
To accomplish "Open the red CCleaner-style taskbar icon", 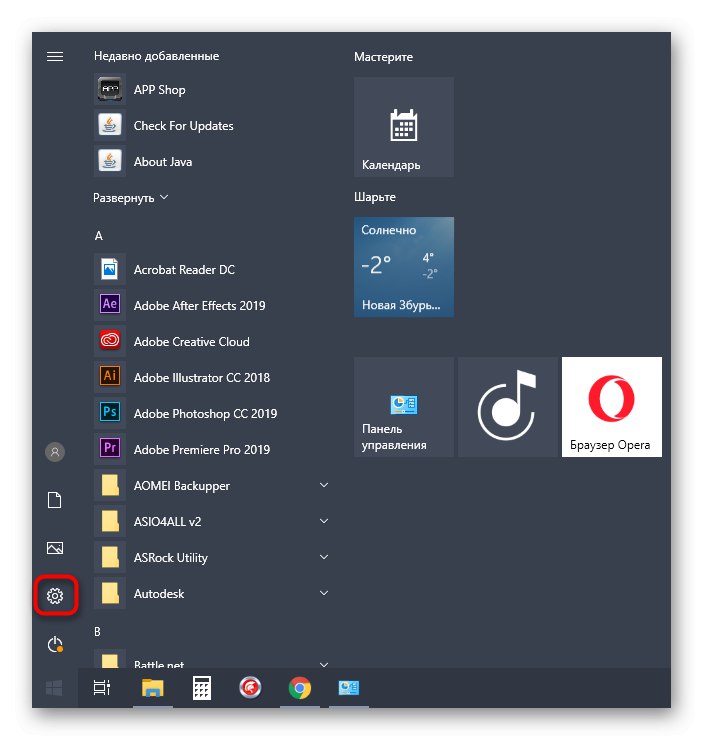I will coord(250,688).
